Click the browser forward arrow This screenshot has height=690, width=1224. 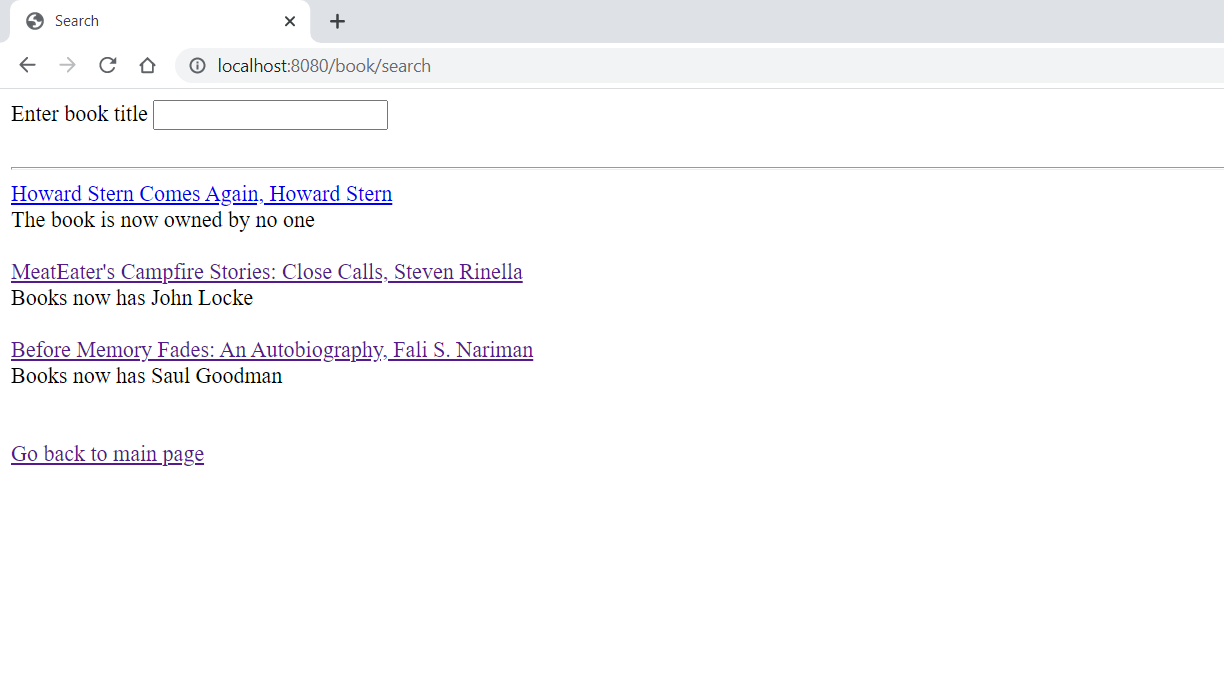[x=67, y=65]
